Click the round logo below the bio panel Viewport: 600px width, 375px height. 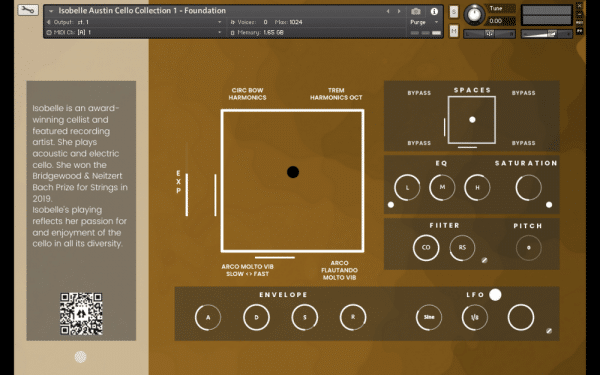pyautogui.click(x=80, y=357)
